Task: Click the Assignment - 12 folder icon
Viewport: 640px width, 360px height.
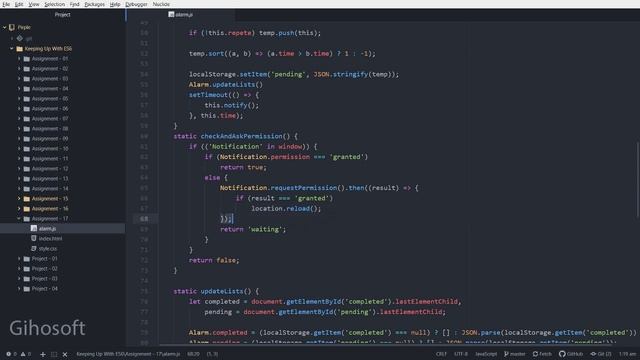Action: [x=27, y=169]
